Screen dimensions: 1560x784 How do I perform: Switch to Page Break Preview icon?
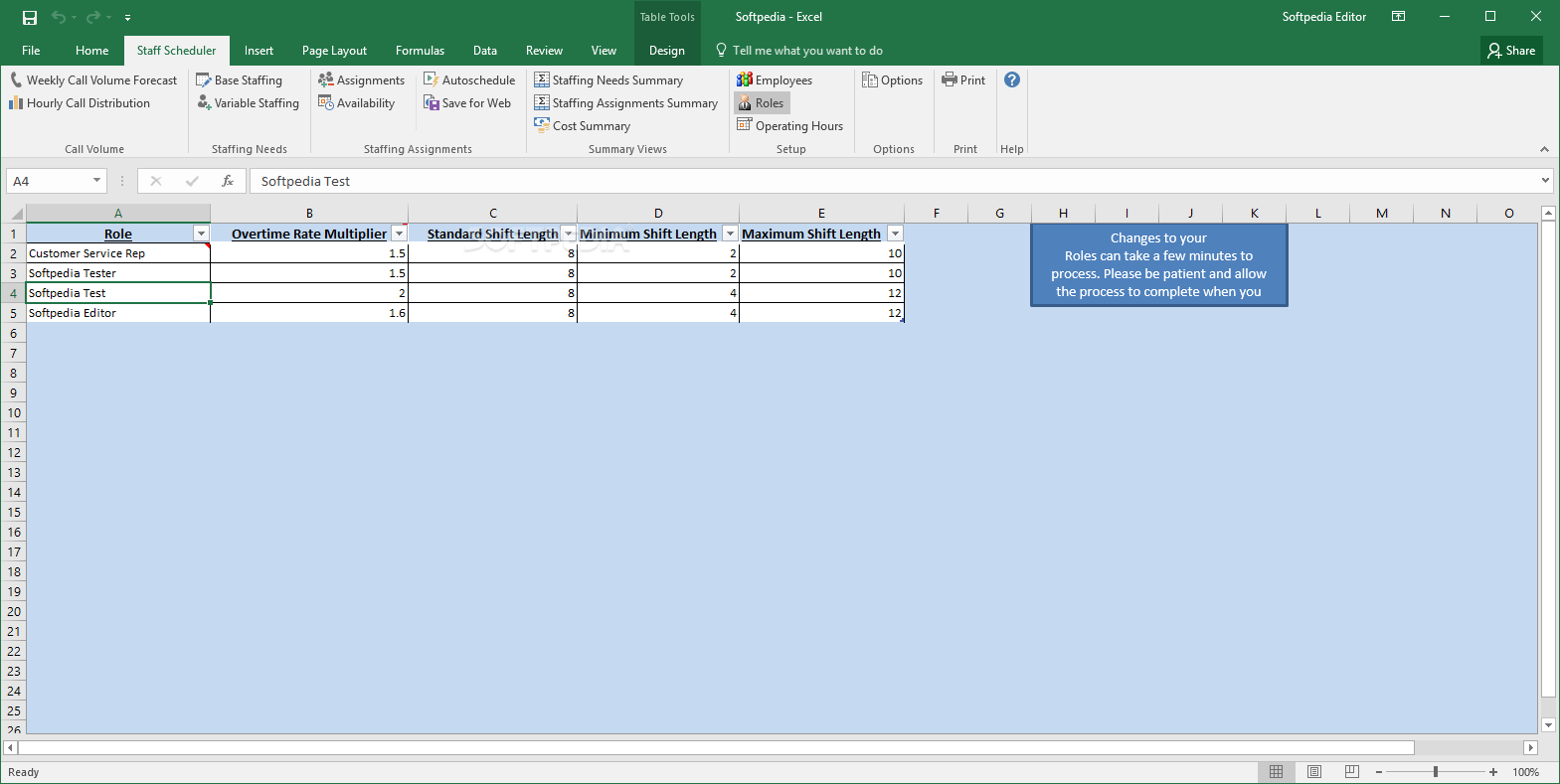(1352, 772)
